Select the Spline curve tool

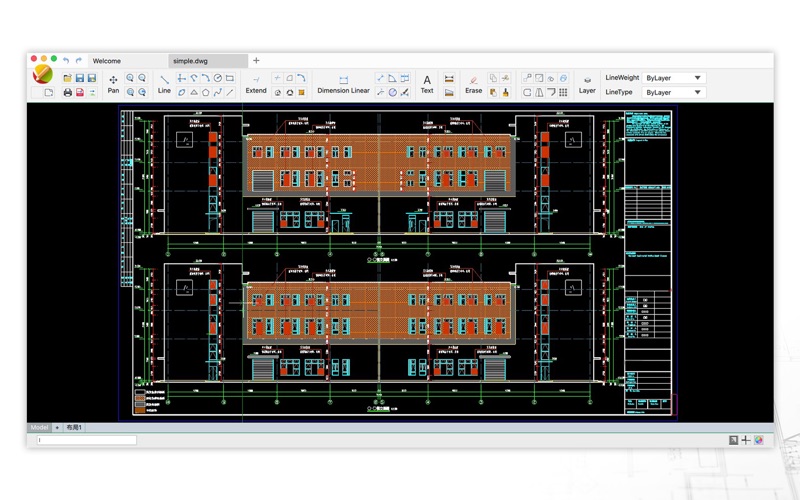(x=218, y=92)
